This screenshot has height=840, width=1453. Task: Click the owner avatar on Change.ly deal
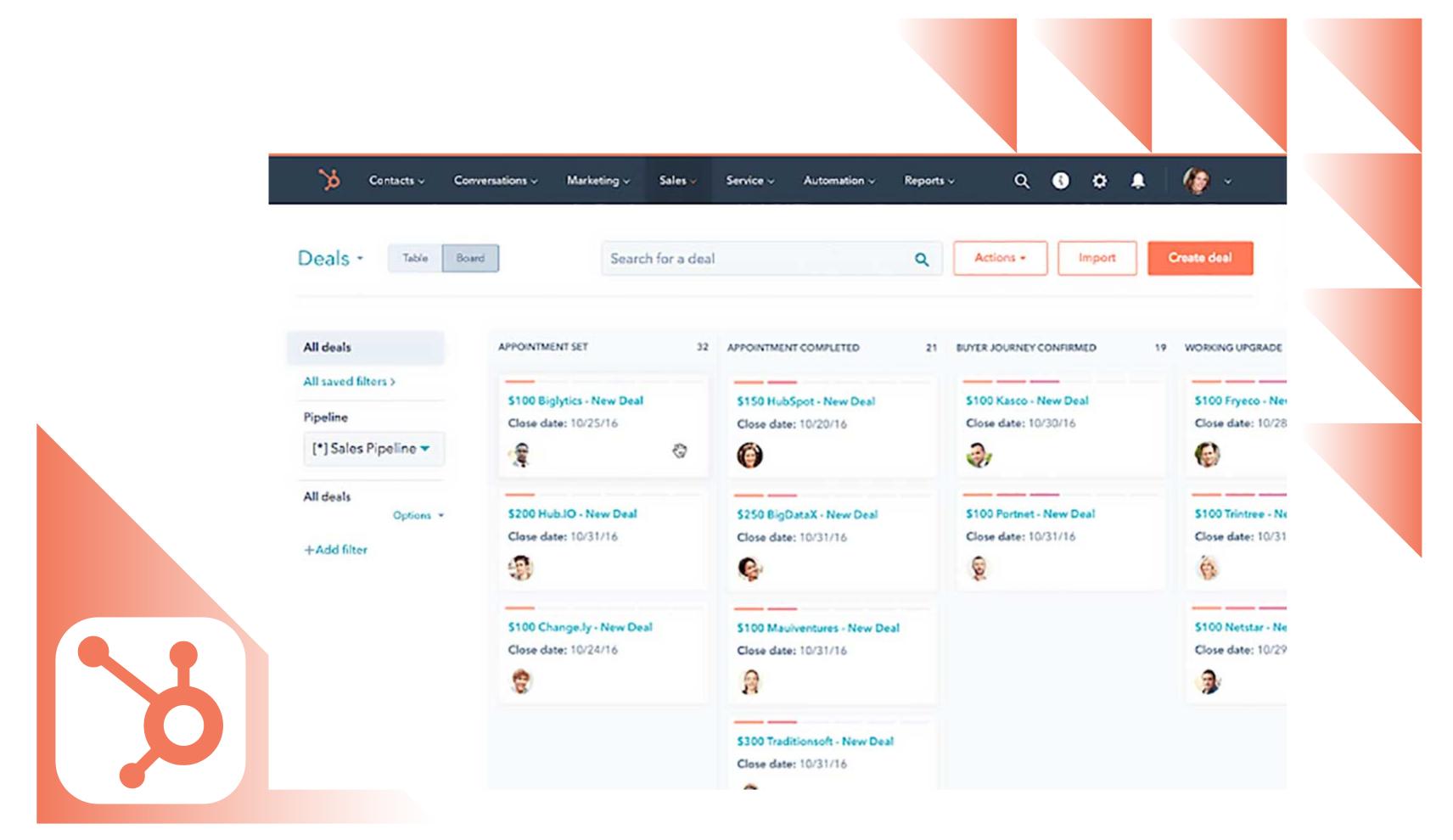[521, 680]
